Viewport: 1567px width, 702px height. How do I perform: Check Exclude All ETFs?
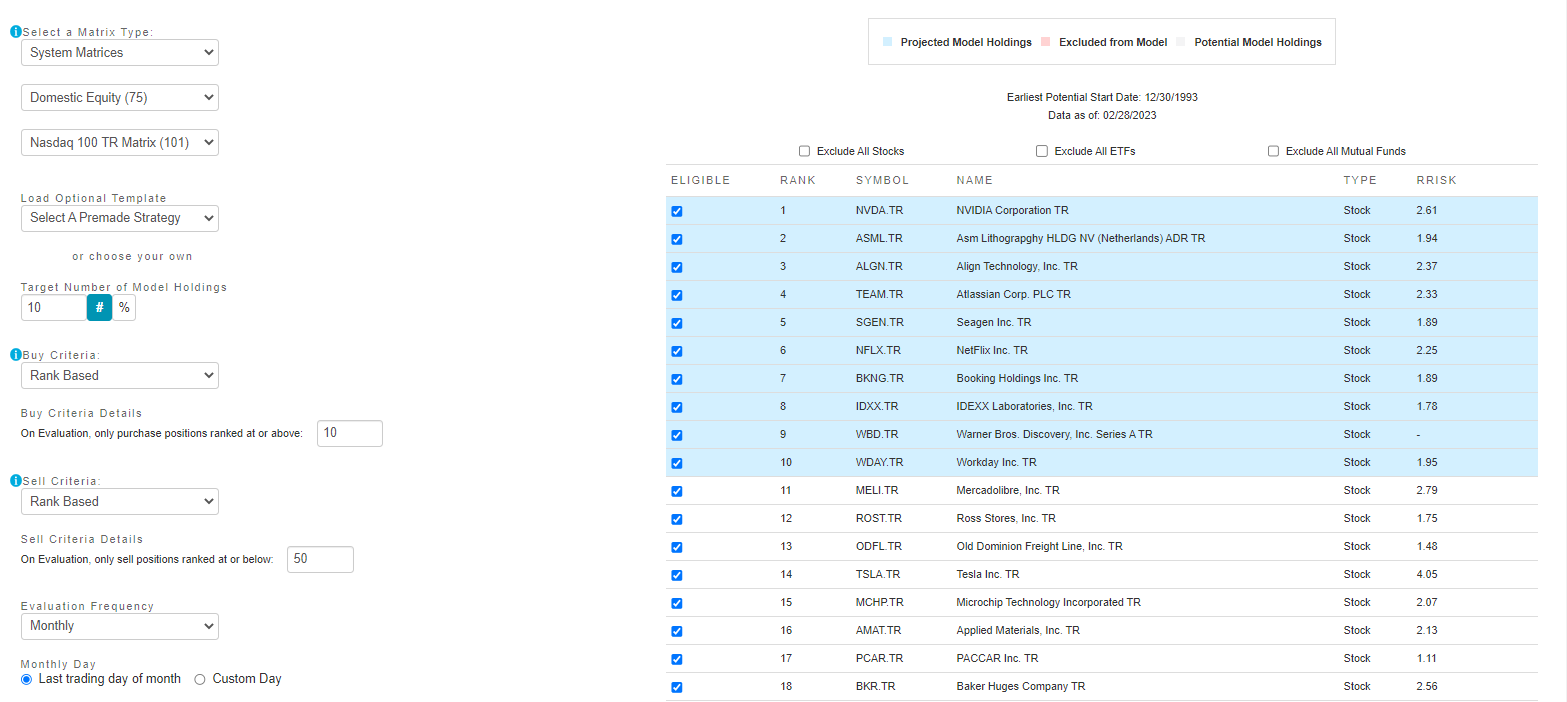point(1042,151)
